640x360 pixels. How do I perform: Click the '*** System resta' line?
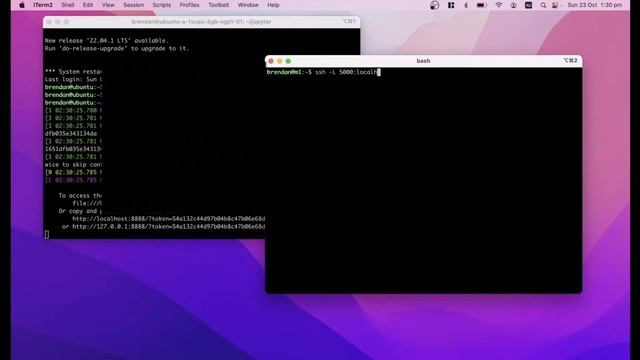point(73,72)
